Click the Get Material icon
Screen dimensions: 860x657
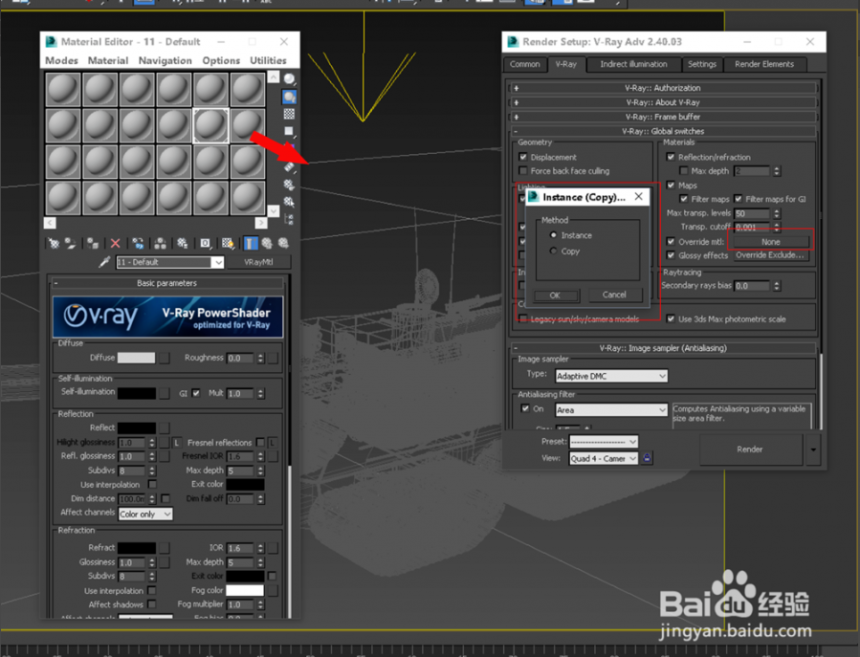click(x=54, y=243)
